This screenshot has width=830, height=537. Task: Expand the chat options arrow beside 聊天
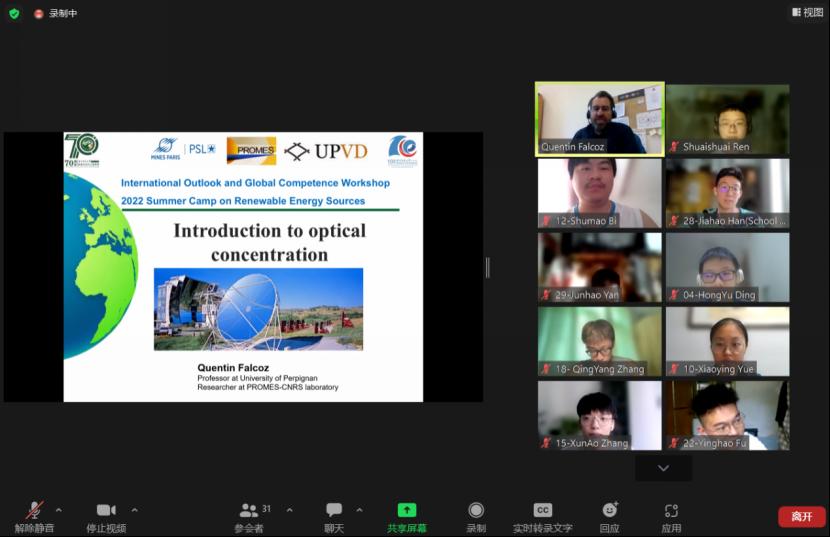coord(359,510)
